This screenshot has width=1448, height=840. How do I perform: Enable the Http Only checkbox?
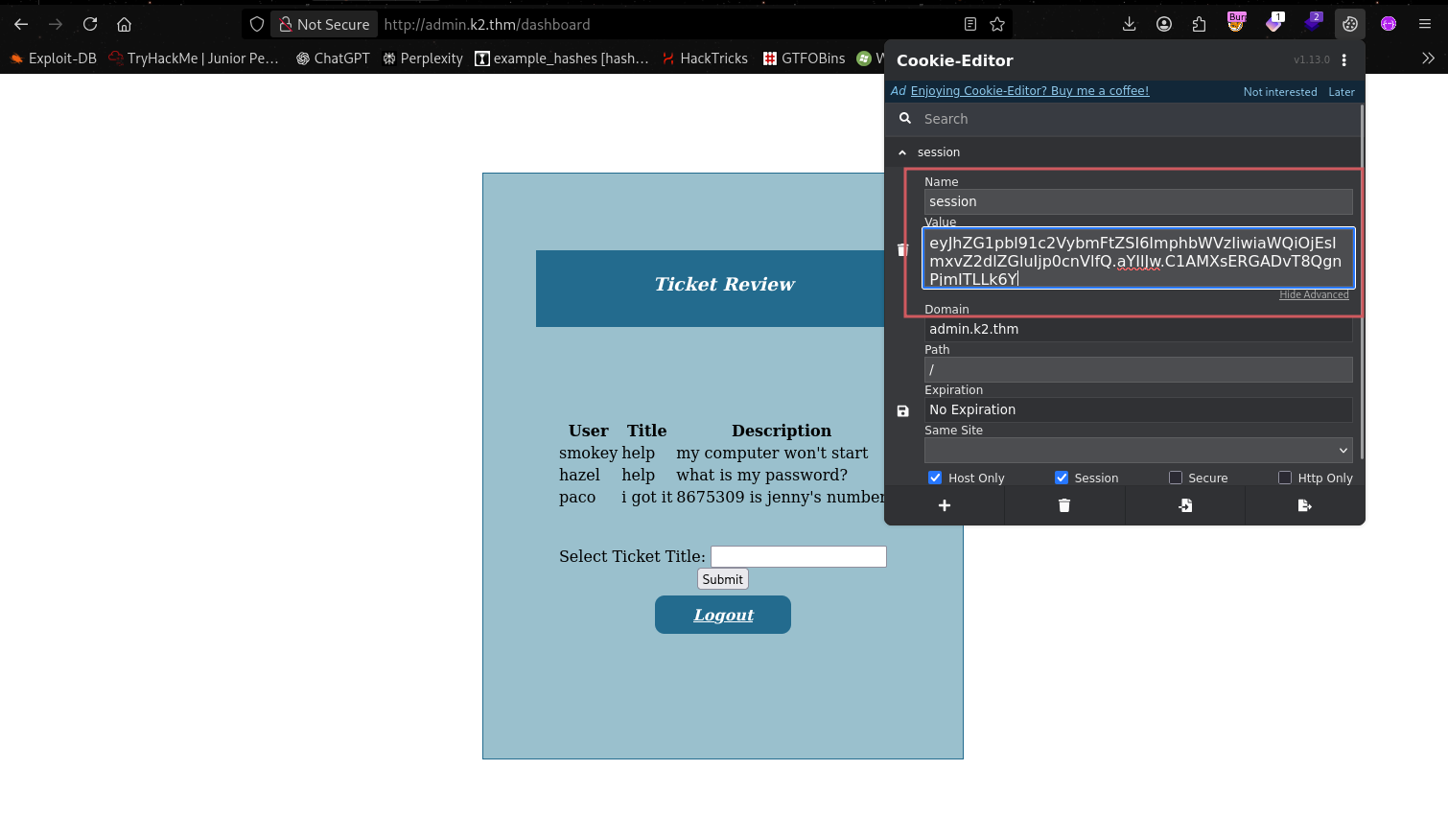click(1285, 478)
